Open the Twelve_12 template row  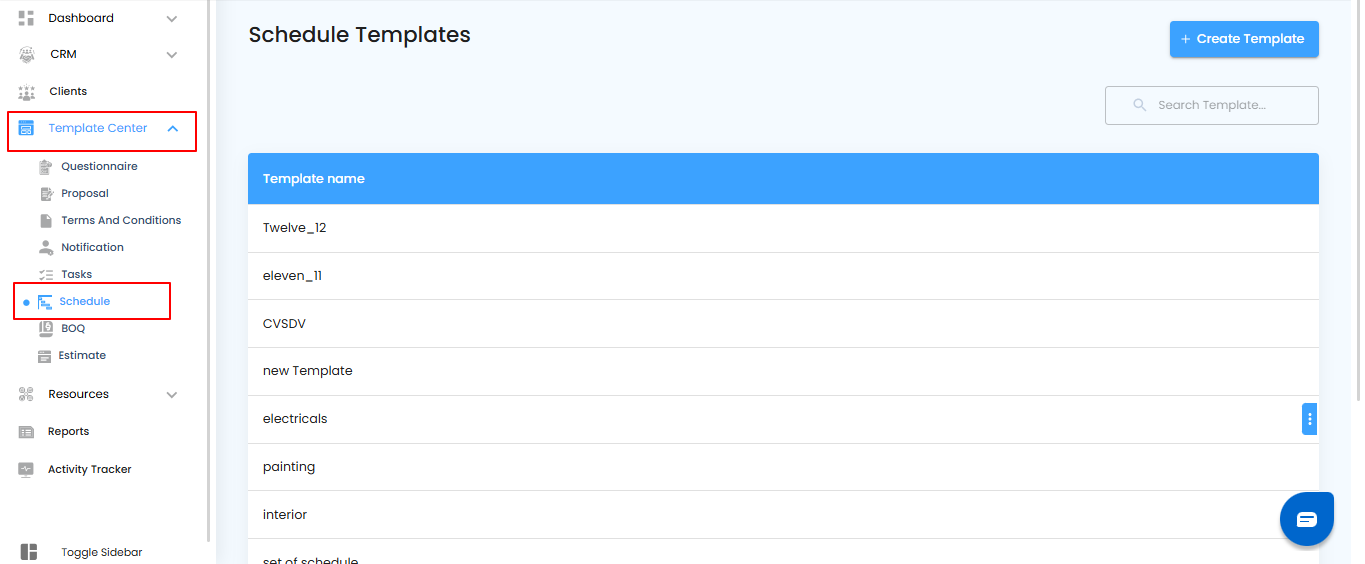[295, 228]
